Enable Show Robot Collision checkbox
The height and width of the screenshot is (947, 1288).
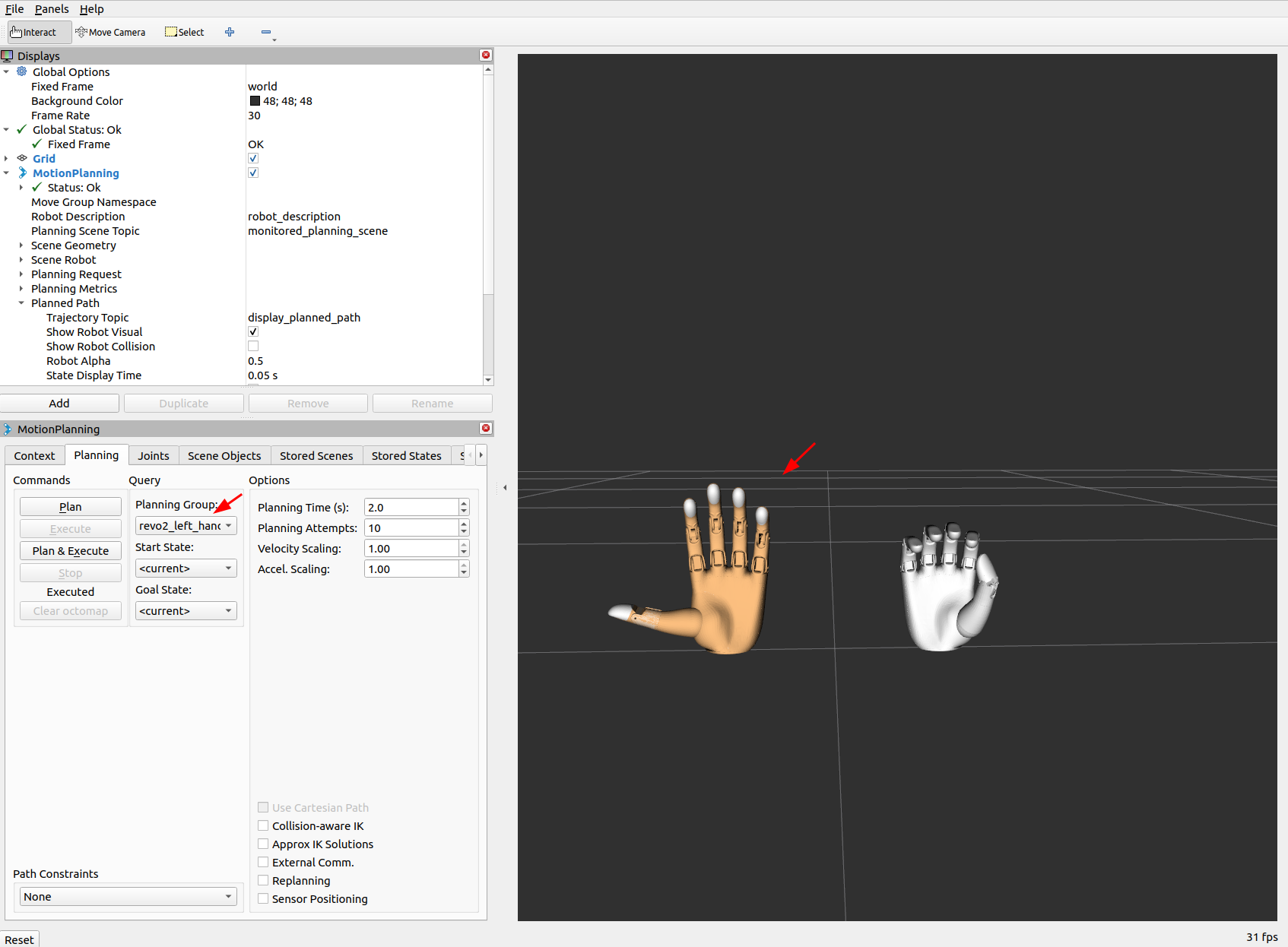click(253, 347)
